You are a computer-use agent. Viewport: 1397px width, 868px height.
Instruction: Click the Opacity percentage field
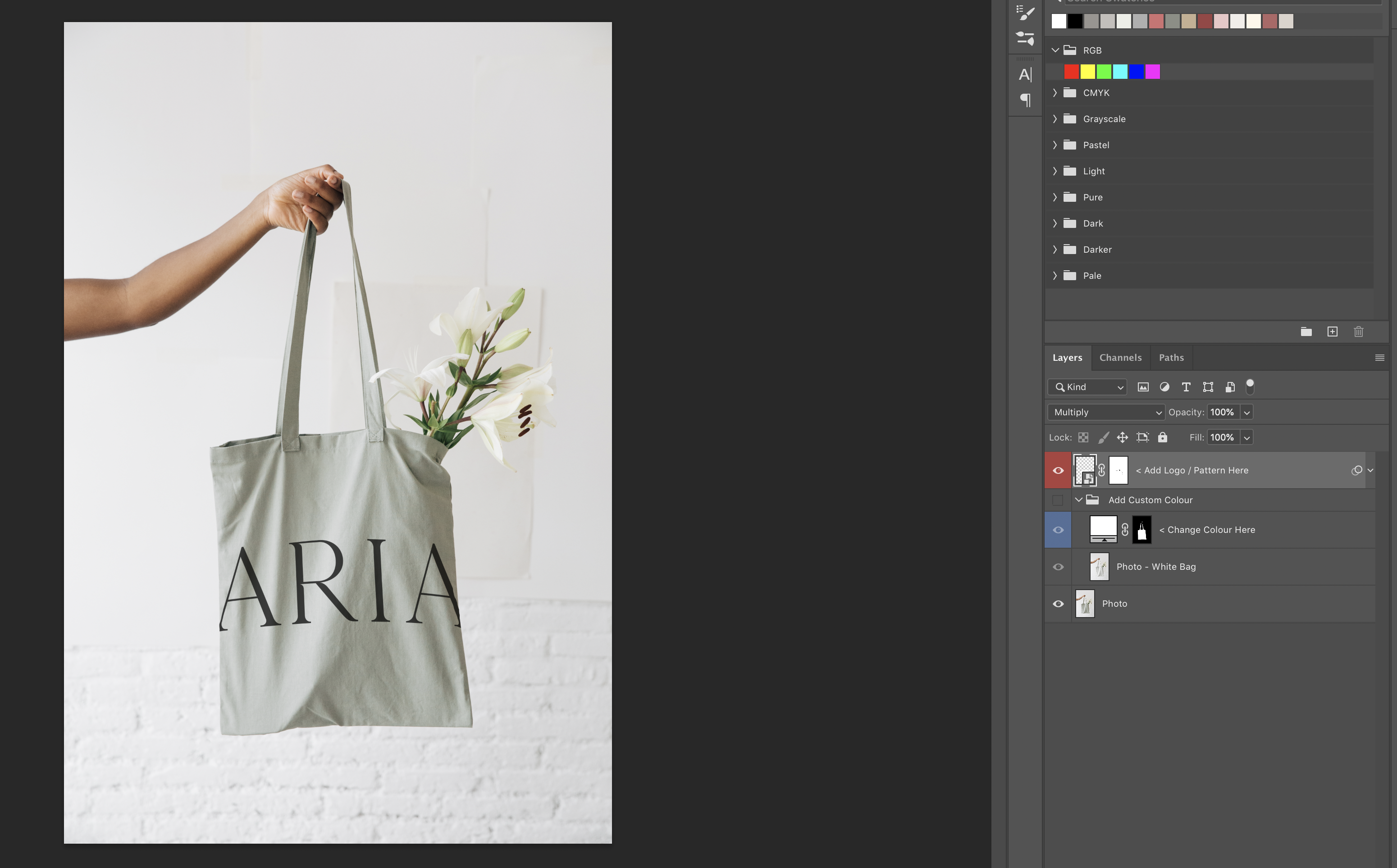tap(1222, 412)
